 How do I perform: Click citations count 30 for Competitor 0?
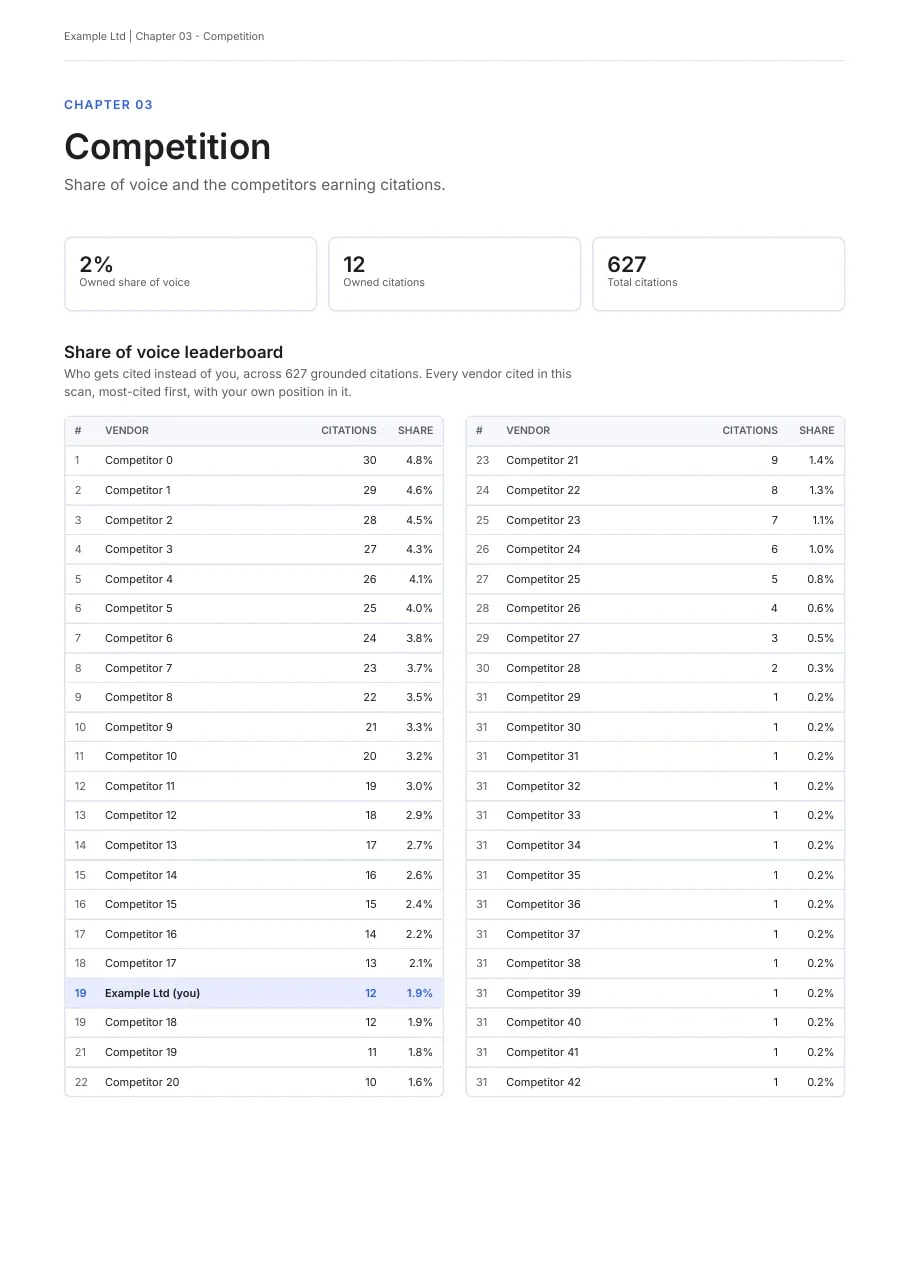[370, 460]
